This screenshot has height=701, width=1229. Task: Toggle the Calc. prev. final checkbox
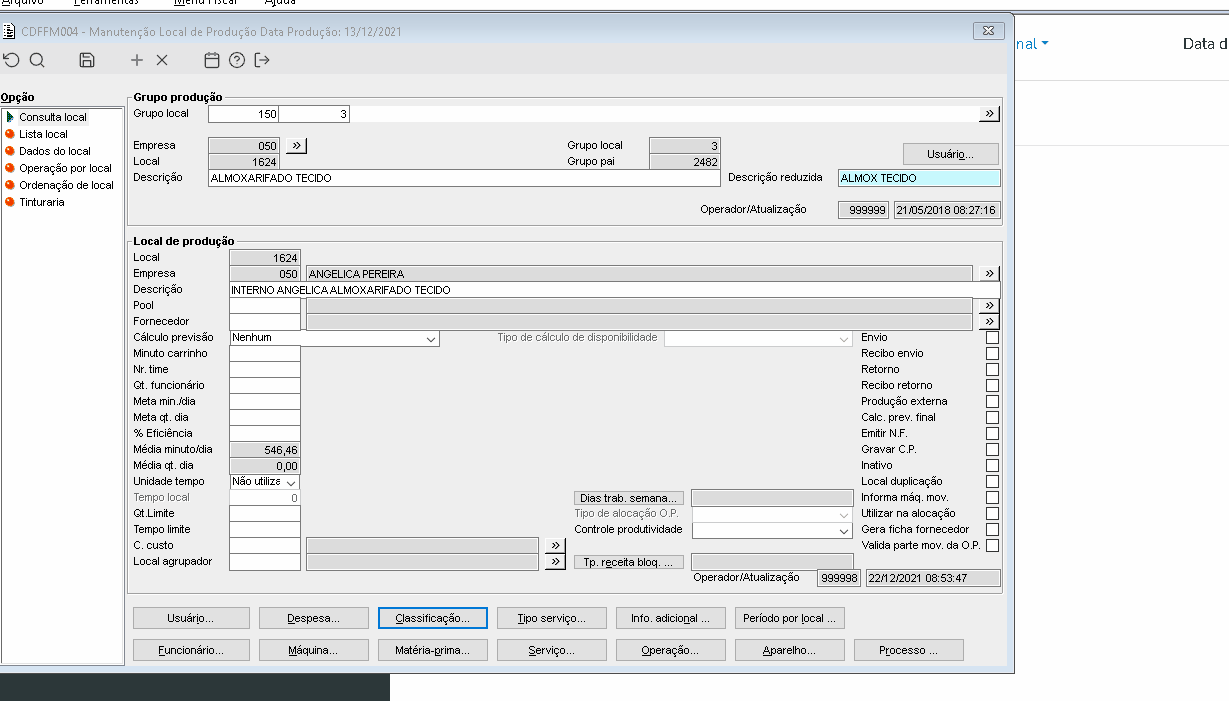click(x=992, y=417)
